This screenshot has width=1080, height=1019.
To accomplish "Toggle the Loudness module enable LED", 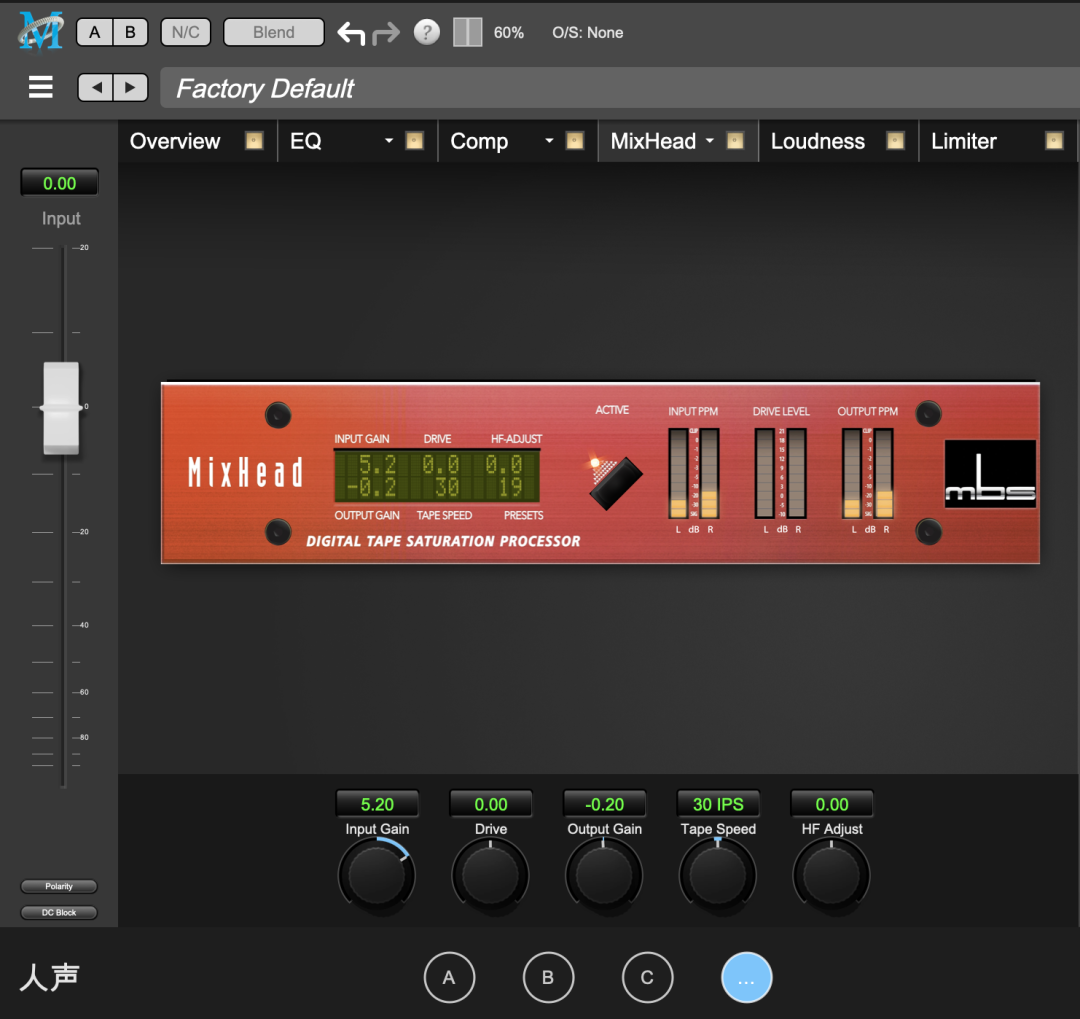I will click(895, 141).
